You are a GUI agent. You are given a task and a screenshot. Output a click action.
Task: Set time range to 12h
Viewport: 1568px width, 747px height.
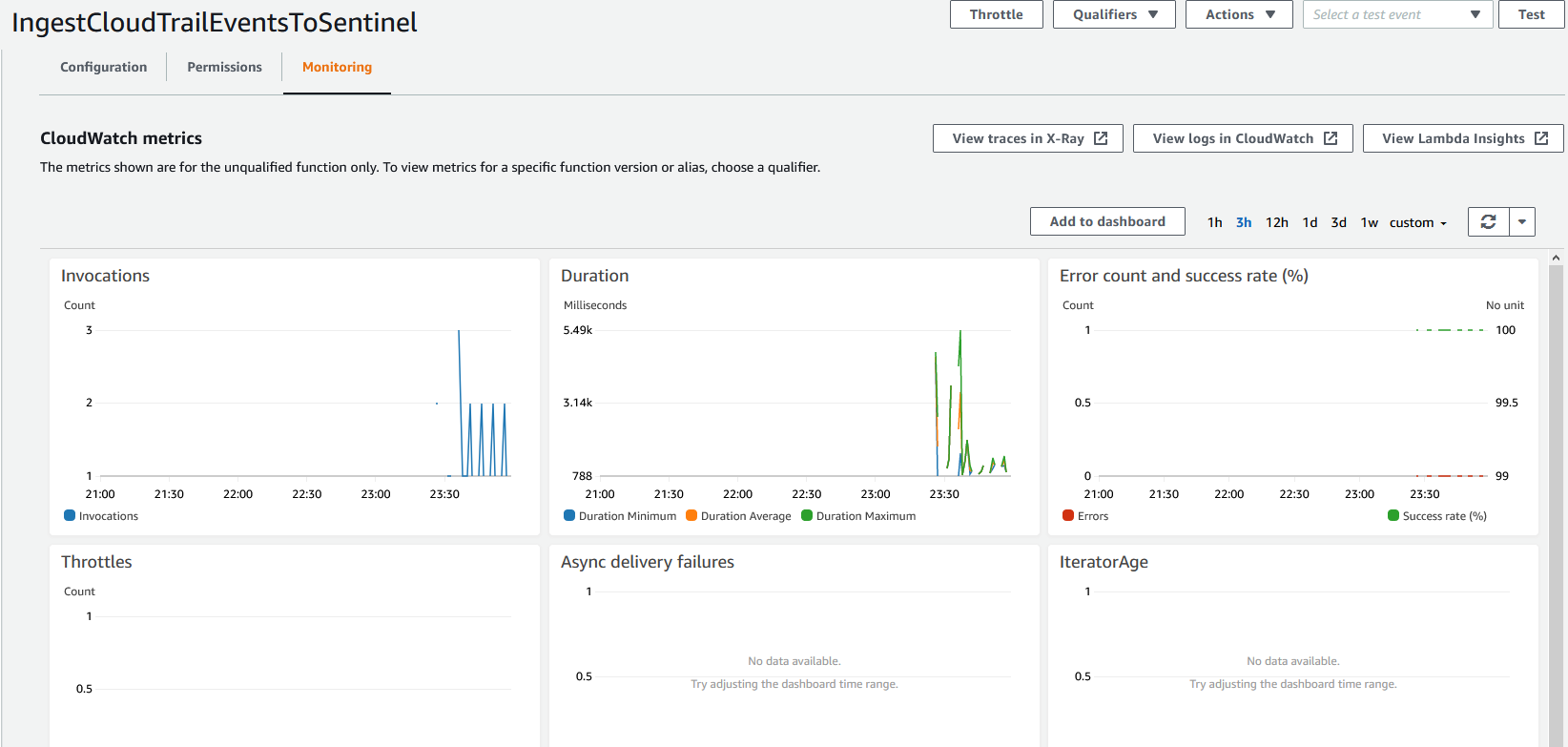(1276, 222)
